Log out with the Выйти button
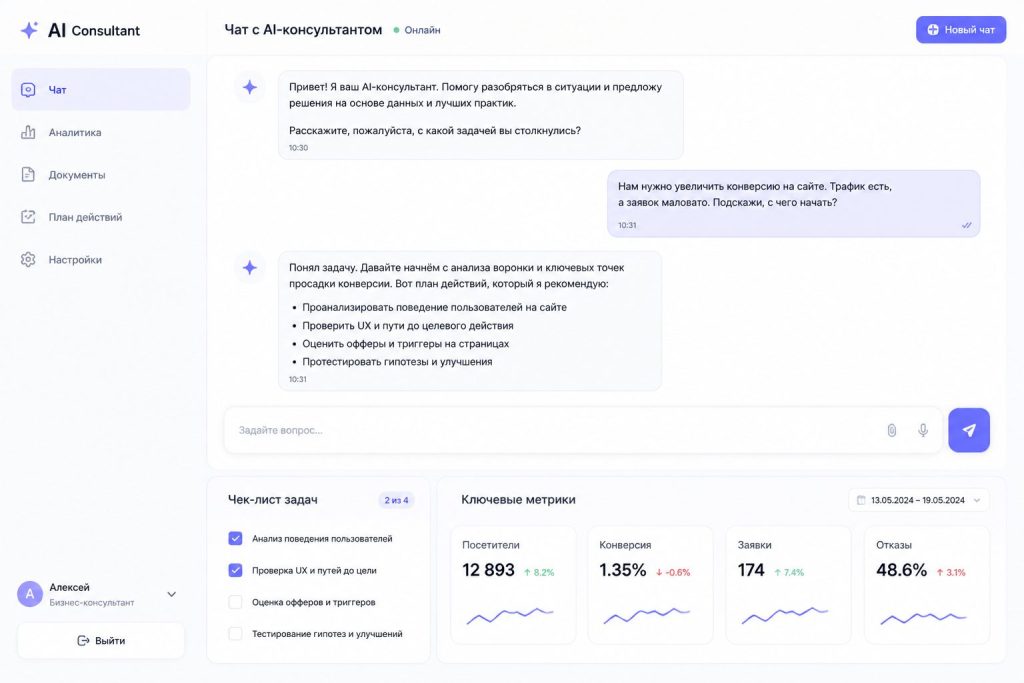 pos(101,641)
